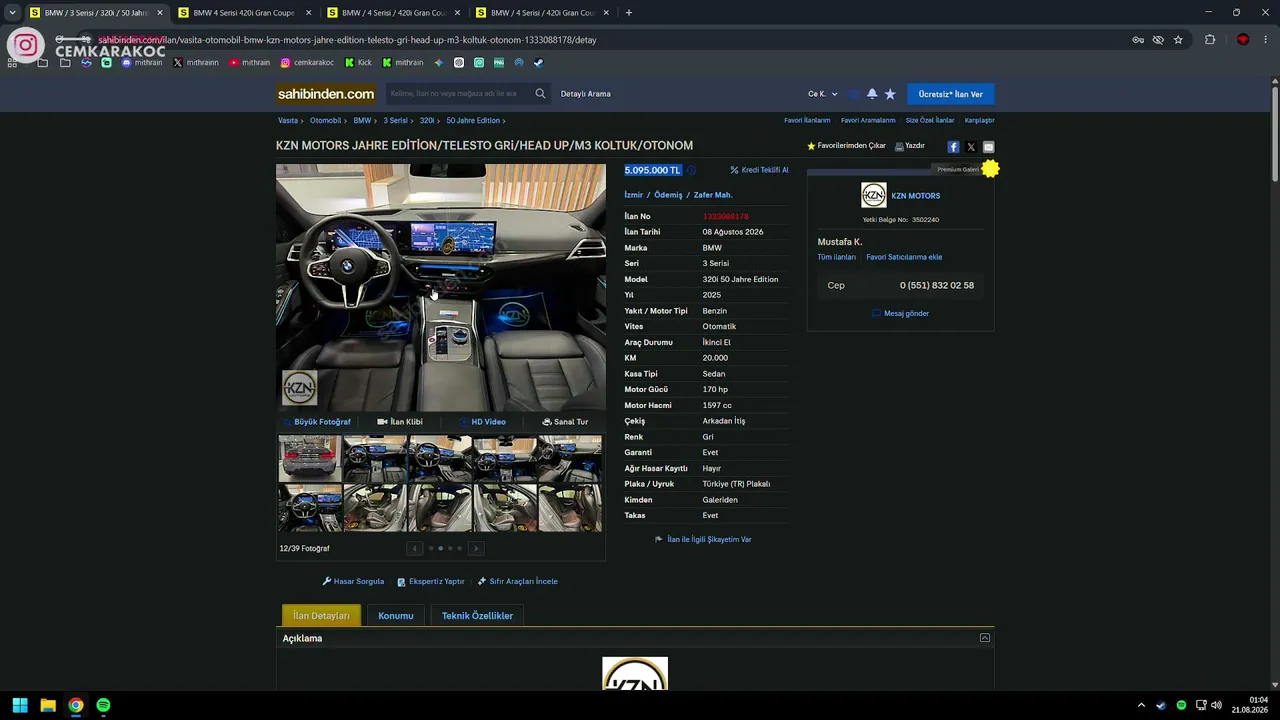Open the 50 Jahre Edition breadcrumb
Viewport: 1280px width, 720px height.
pos(473,120)
